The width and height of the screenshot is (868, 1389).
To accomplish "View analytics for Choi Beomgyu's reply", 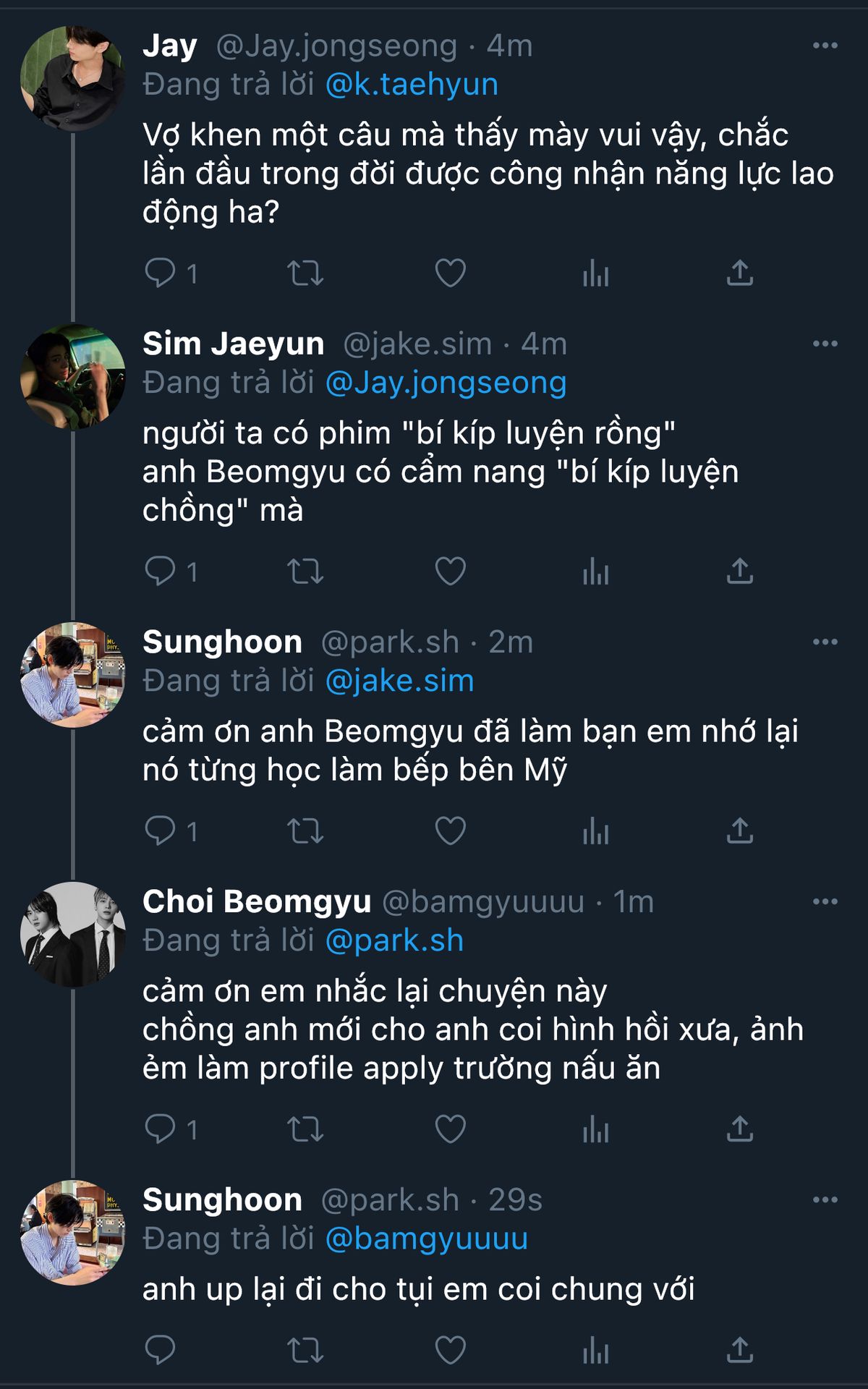I will [595, 1129].
